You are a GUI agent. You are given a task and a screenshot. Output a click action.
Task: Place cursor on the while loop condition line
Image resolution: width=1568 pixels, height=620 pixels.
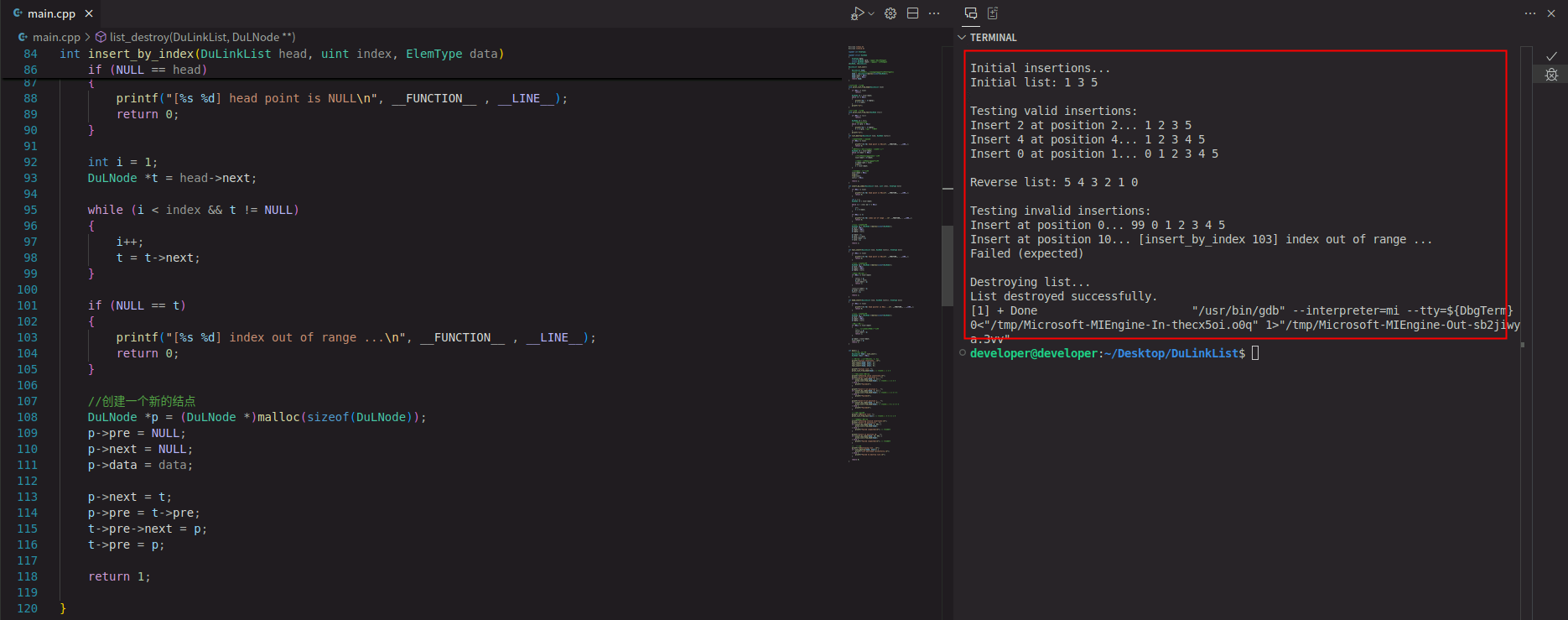click(193, 210)
